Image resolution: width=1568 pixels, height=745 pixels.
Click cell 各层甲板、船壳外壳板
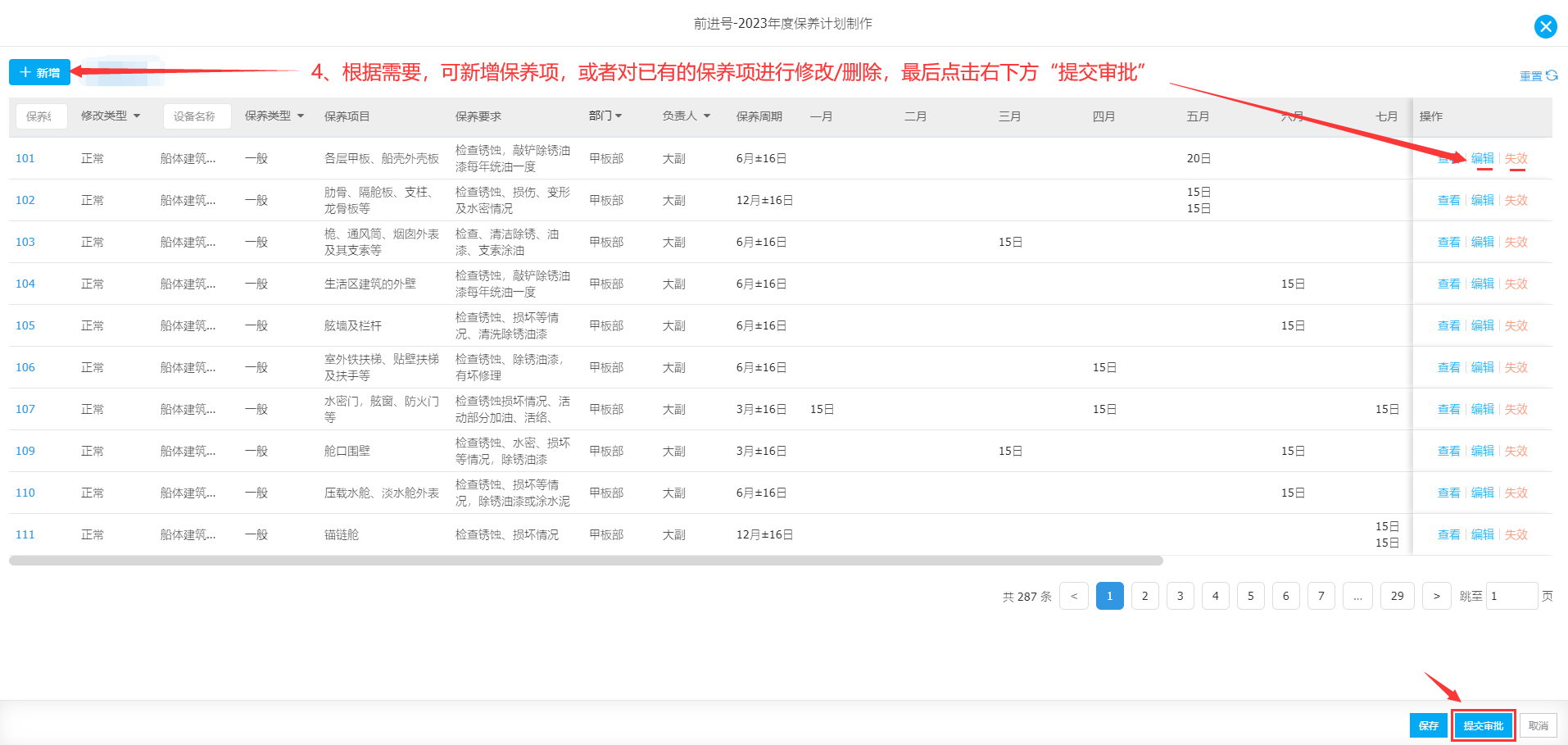tap(382, 158)
